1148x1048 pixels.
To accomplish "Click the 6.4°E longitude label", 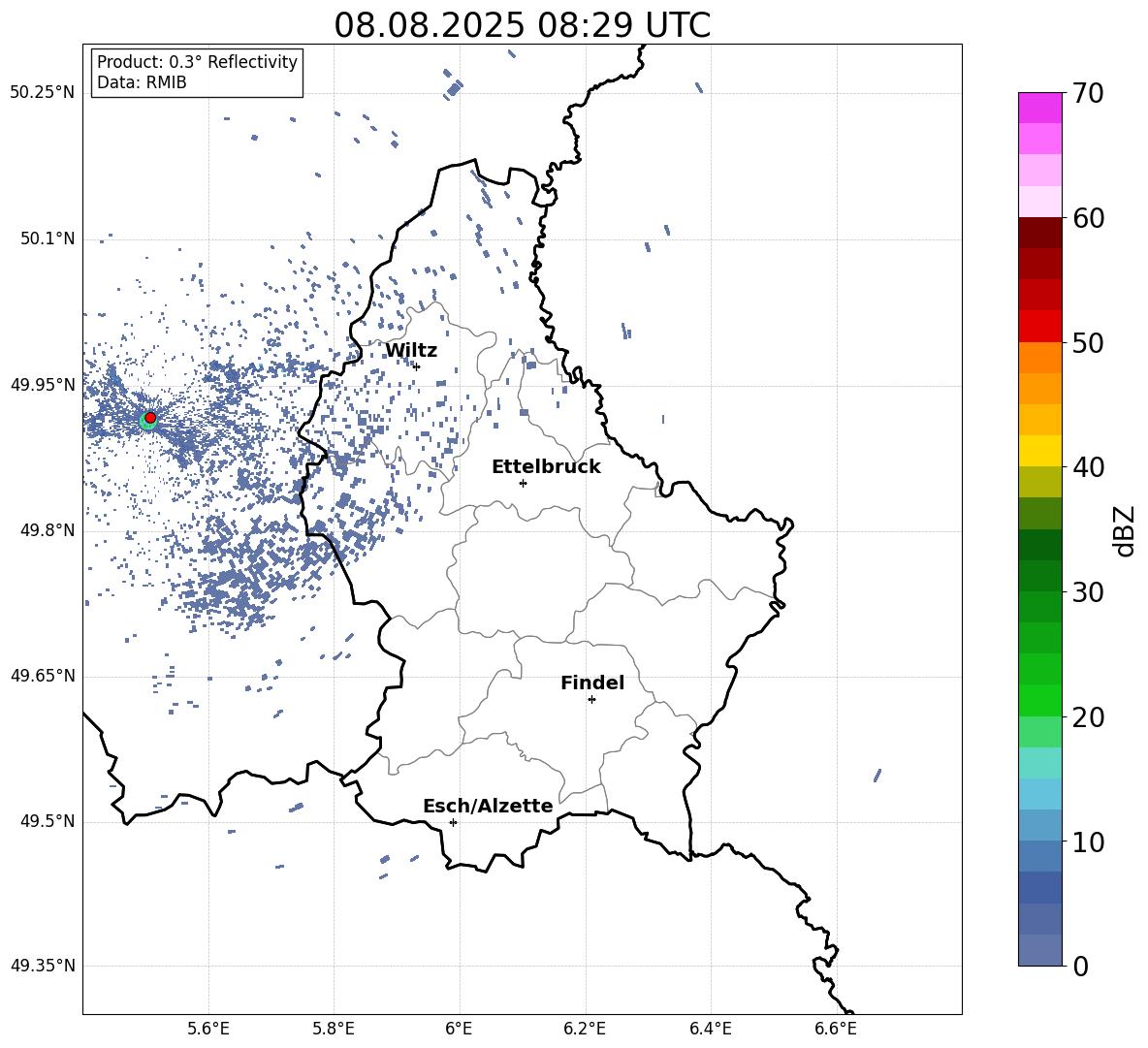I will 710,1029.
